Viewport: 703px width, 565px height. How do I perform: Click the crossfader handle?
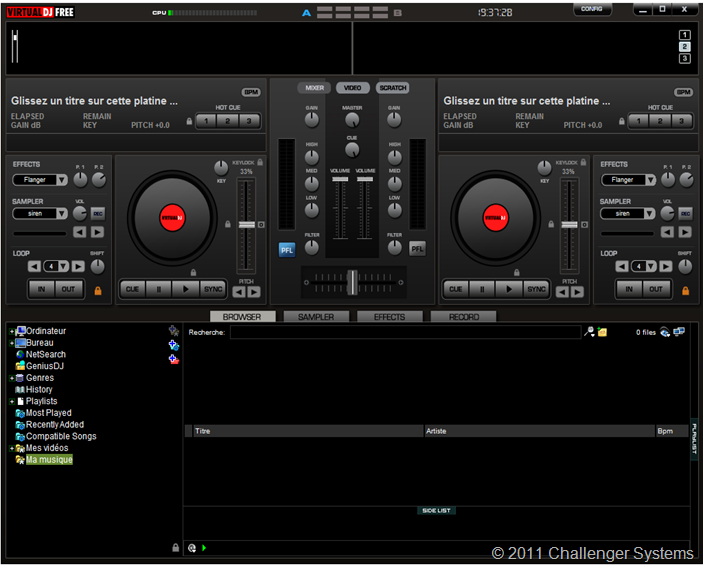pyautogui.click(x=353, y=282)
